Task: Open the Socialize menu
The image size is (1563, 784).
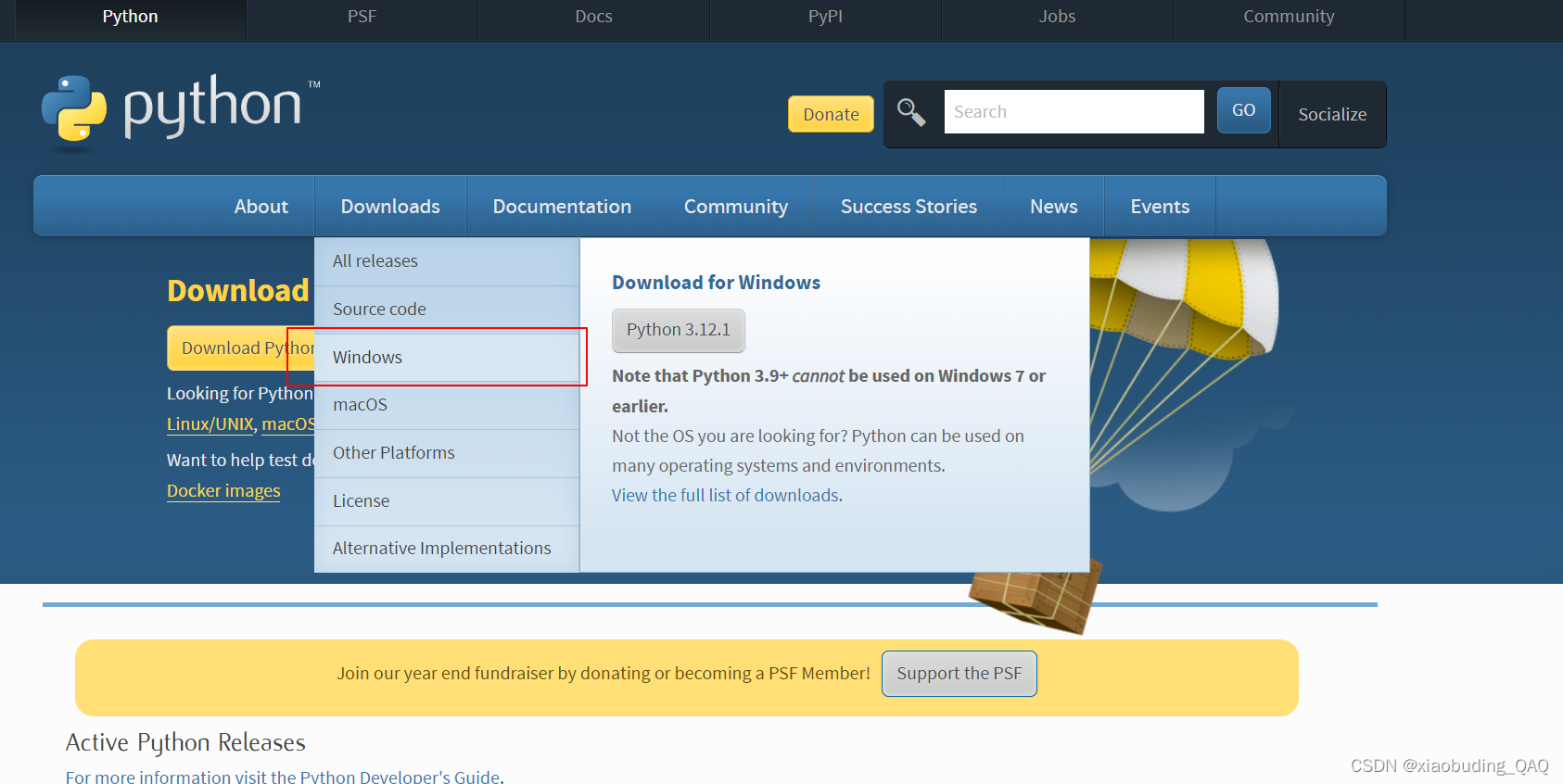Action: click(x=1332, y=114)
